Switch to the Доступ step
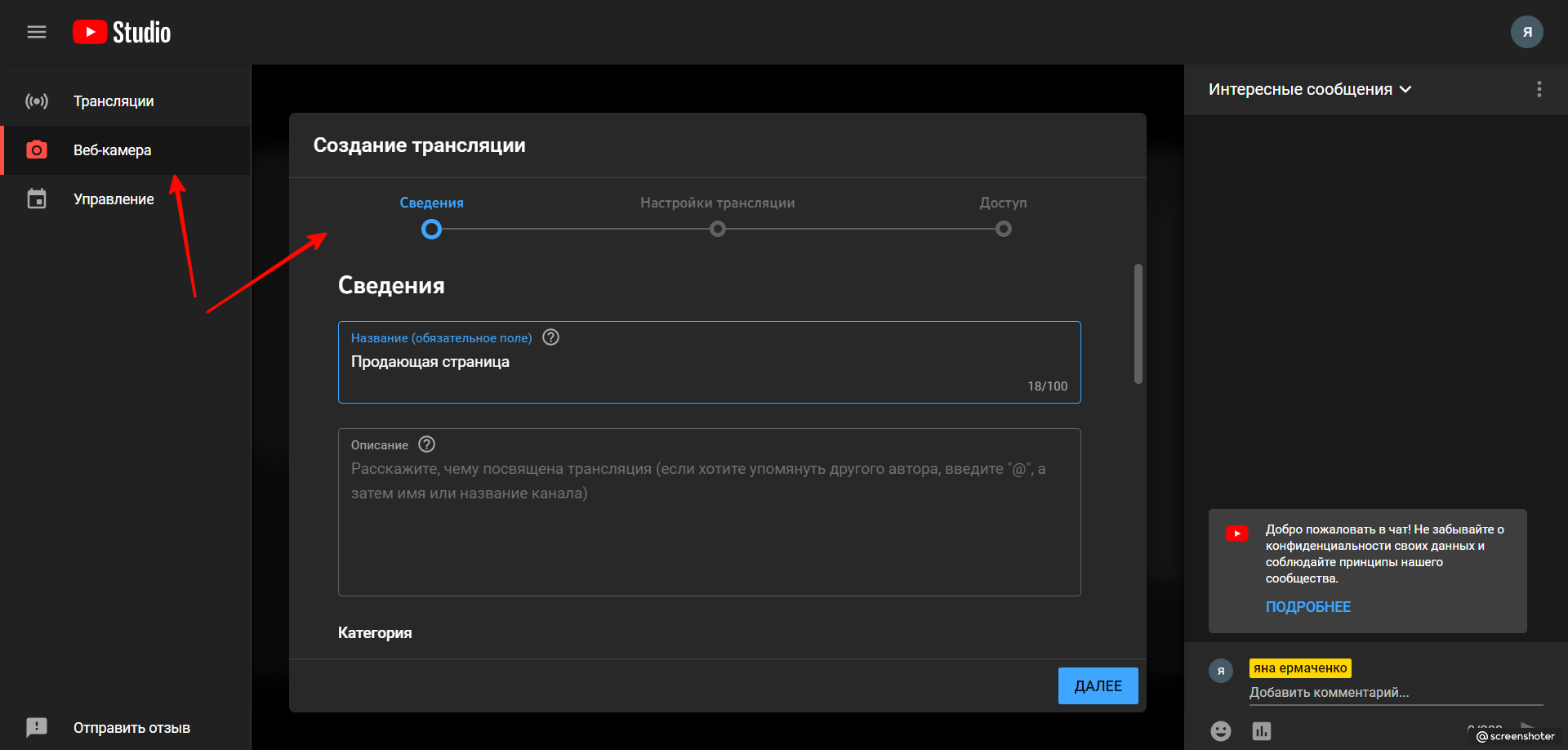 1003,229
